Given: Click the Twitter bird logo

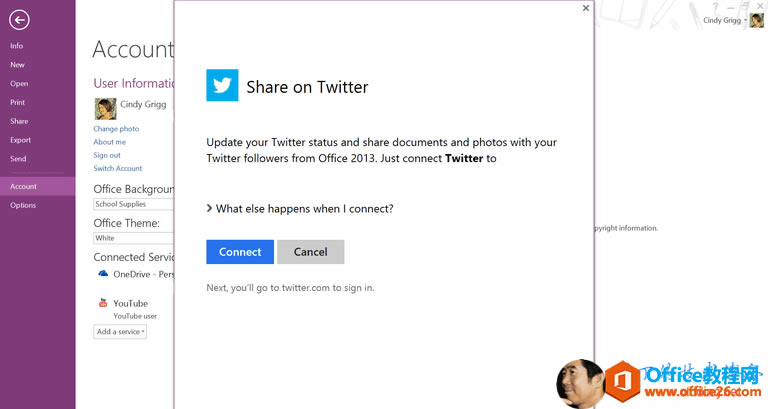Looking at the screenshot, I should 222,85.
